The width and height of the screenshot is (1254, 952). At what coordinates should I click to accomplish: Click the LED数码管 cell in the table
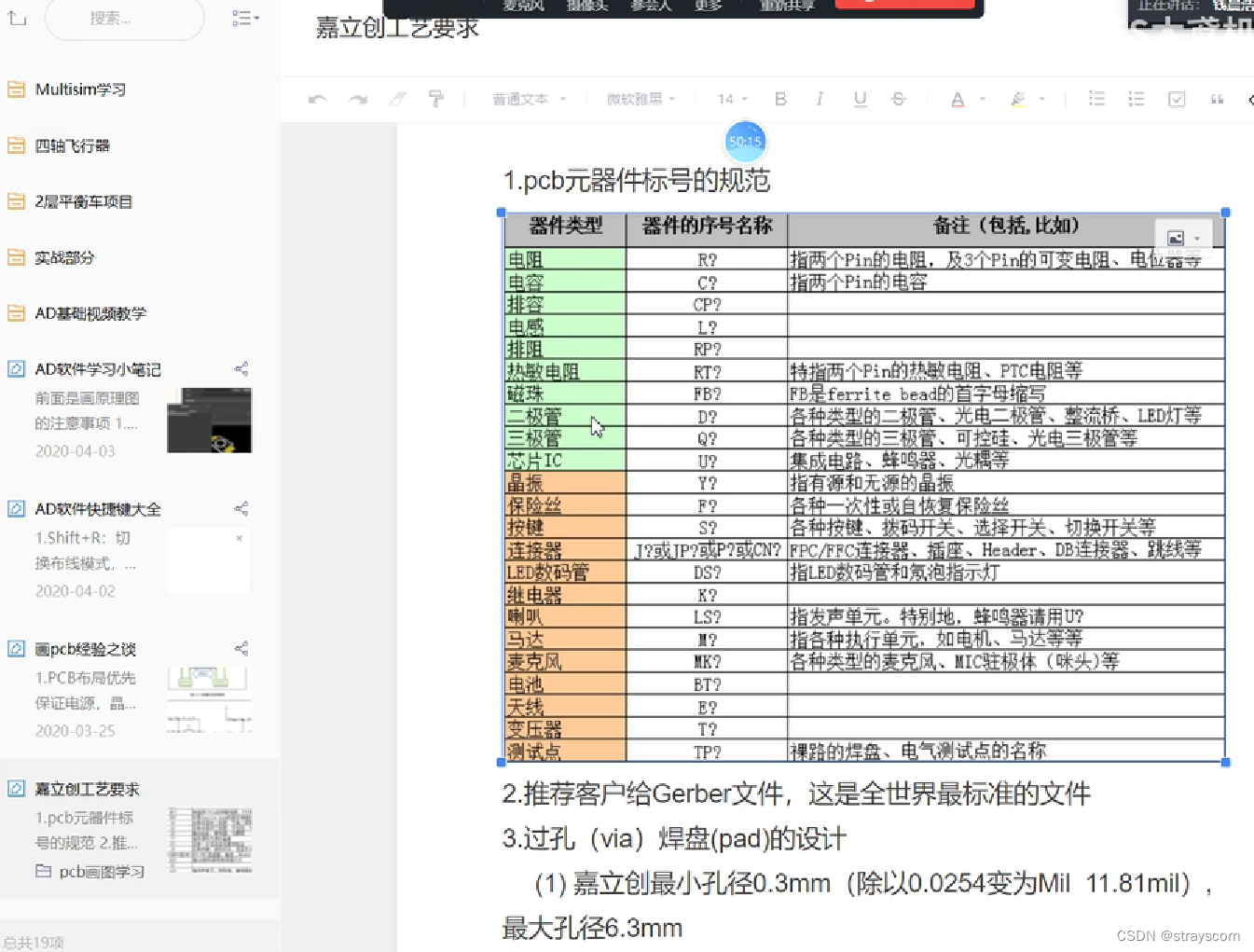coord(566,573)
